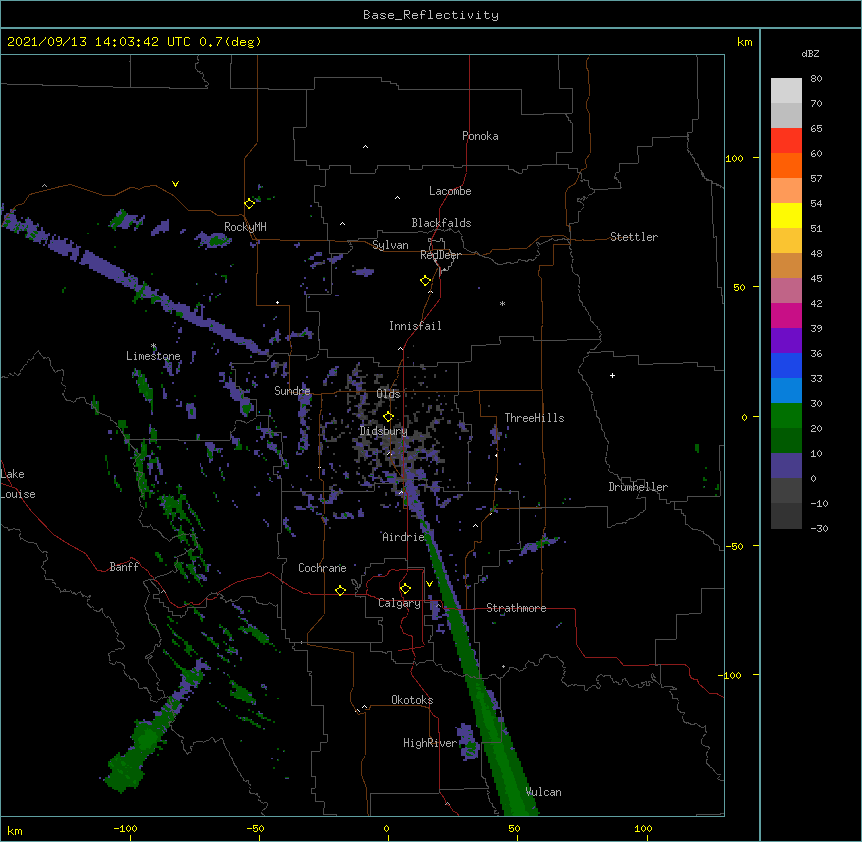Select the red swatch in dBZ legend

click(786, 140)
